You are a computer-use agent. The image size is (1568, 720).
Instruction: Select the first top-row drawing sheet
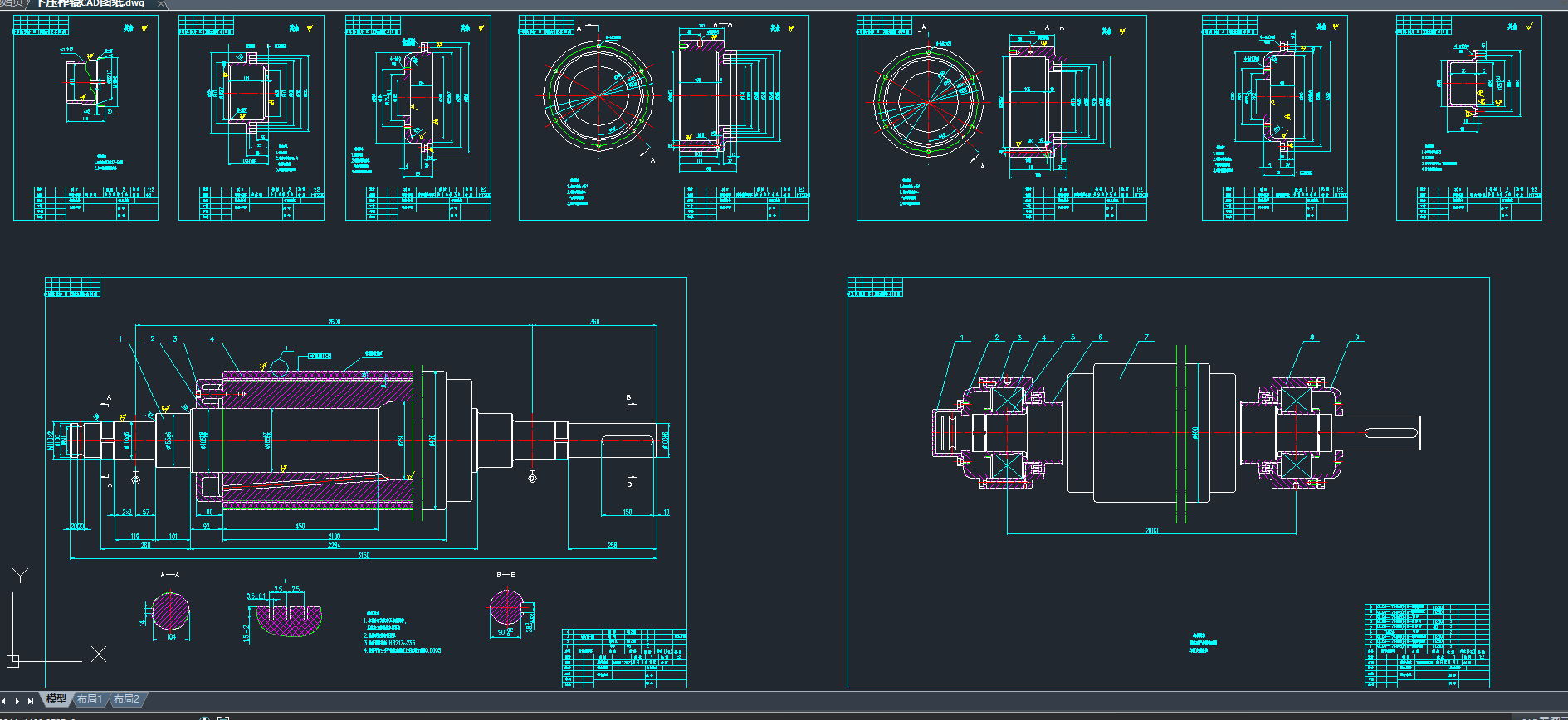(x=85, y=118)
